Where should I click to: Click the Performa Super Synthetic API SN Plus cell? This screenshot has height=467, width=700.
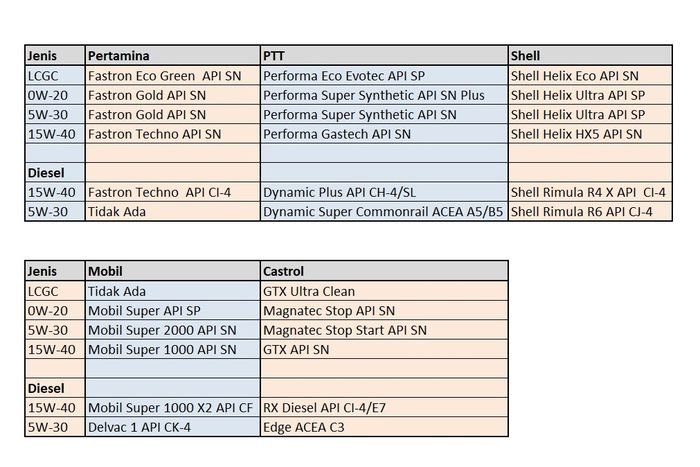[x=382, y=94]
